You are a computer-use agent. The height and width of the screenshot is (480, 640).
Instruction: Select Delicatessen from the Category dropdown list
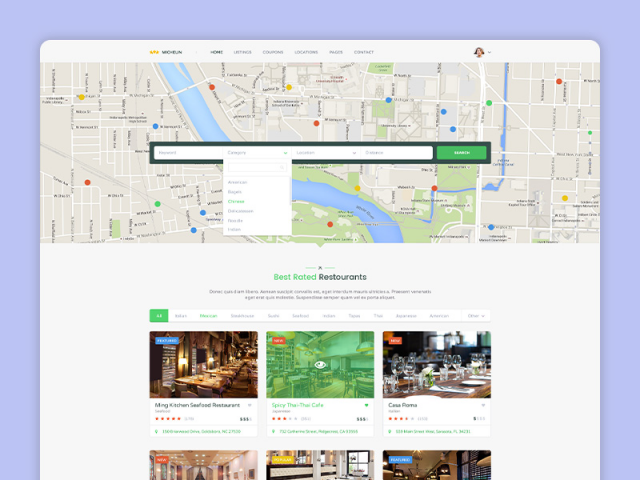[240, 211]
